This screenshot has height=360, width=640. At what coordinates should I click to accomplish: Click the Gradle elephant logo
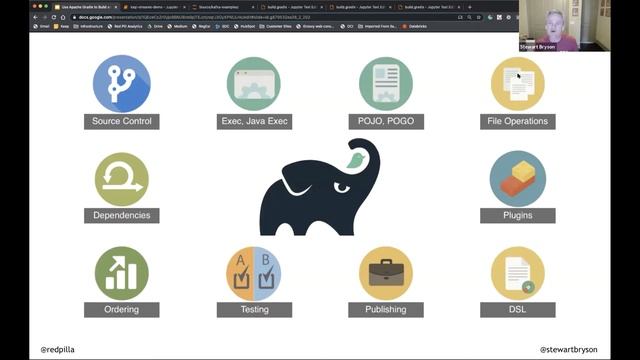pos(320,187)
